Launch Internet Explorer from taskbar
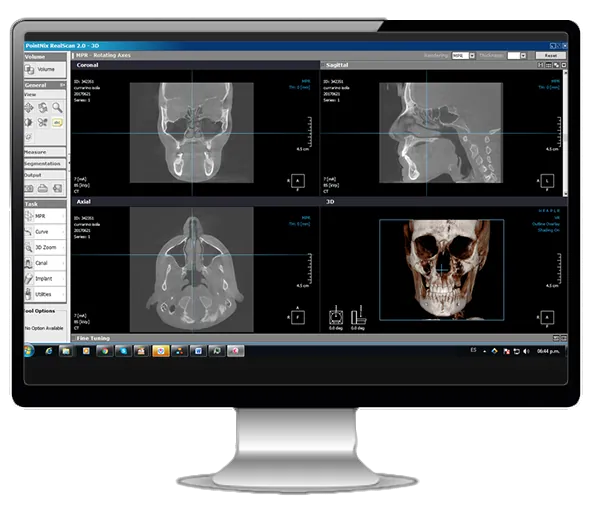This screenshot has height=519, width=600. tap(49, 351)
